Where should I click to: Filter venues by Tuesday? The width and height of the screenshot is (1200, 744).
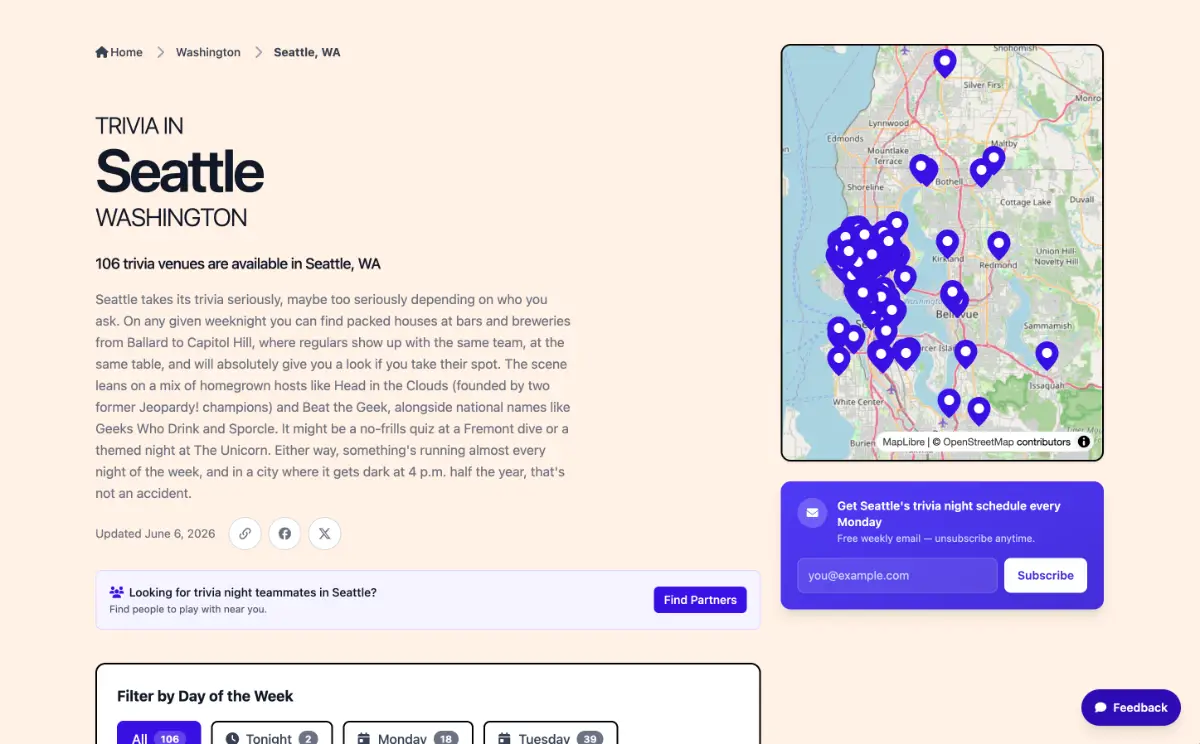tap(550, 733)
